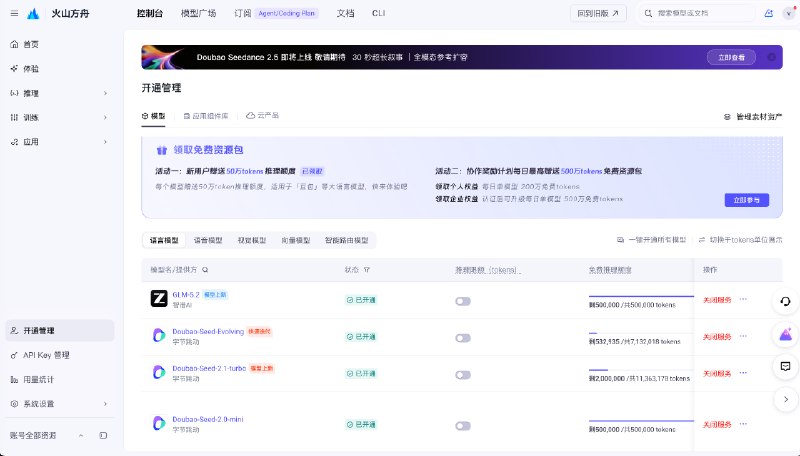Click 立即查看 on the banner

click(x=731, y=57)
